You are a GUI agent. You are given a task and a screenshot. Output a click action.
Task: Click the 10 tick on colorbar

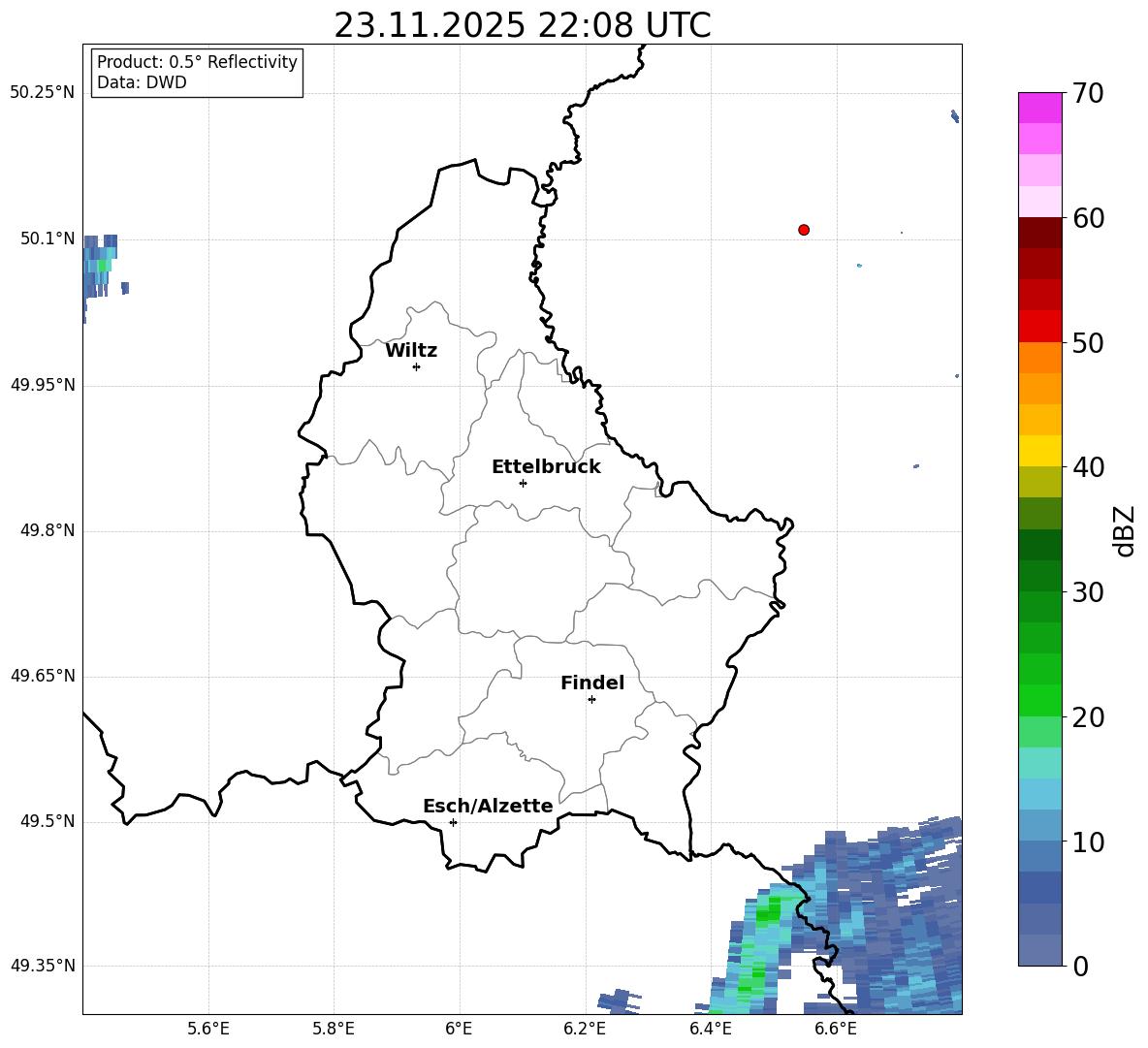(1087, 842)
